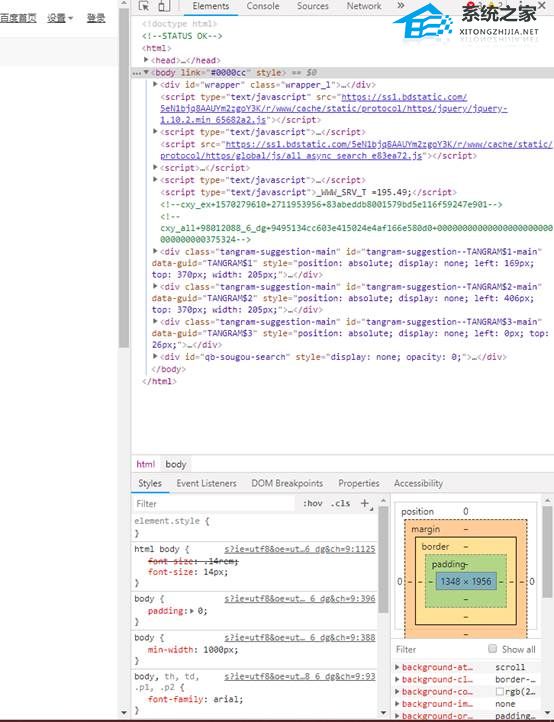Collapse the body element node
The height and width of the screenshot is (722, 554).
pyautogui.click(x=146, y=72)
